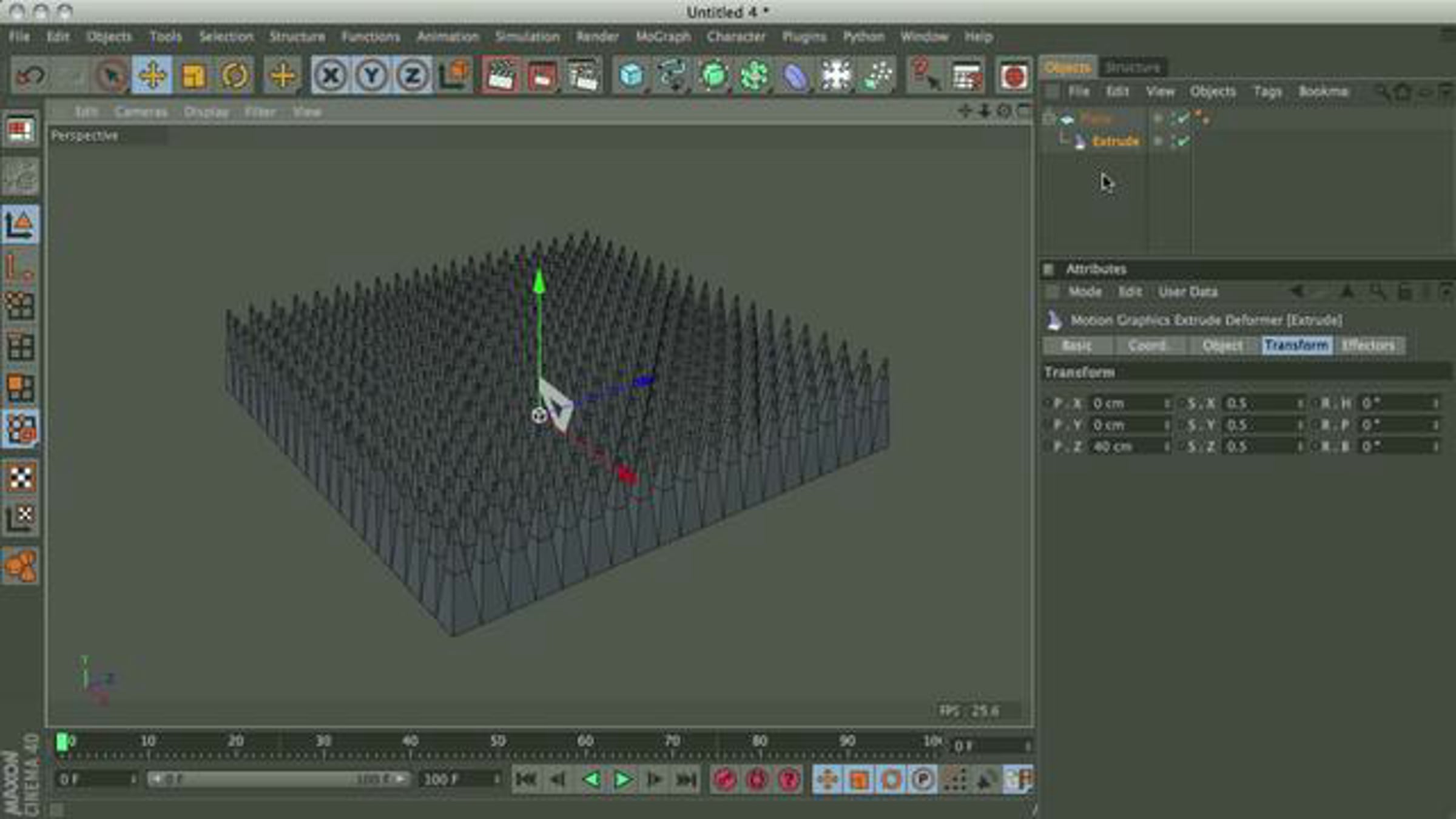
Task: Open the Cameras menu in the viewport
Action: click(141, 112)
